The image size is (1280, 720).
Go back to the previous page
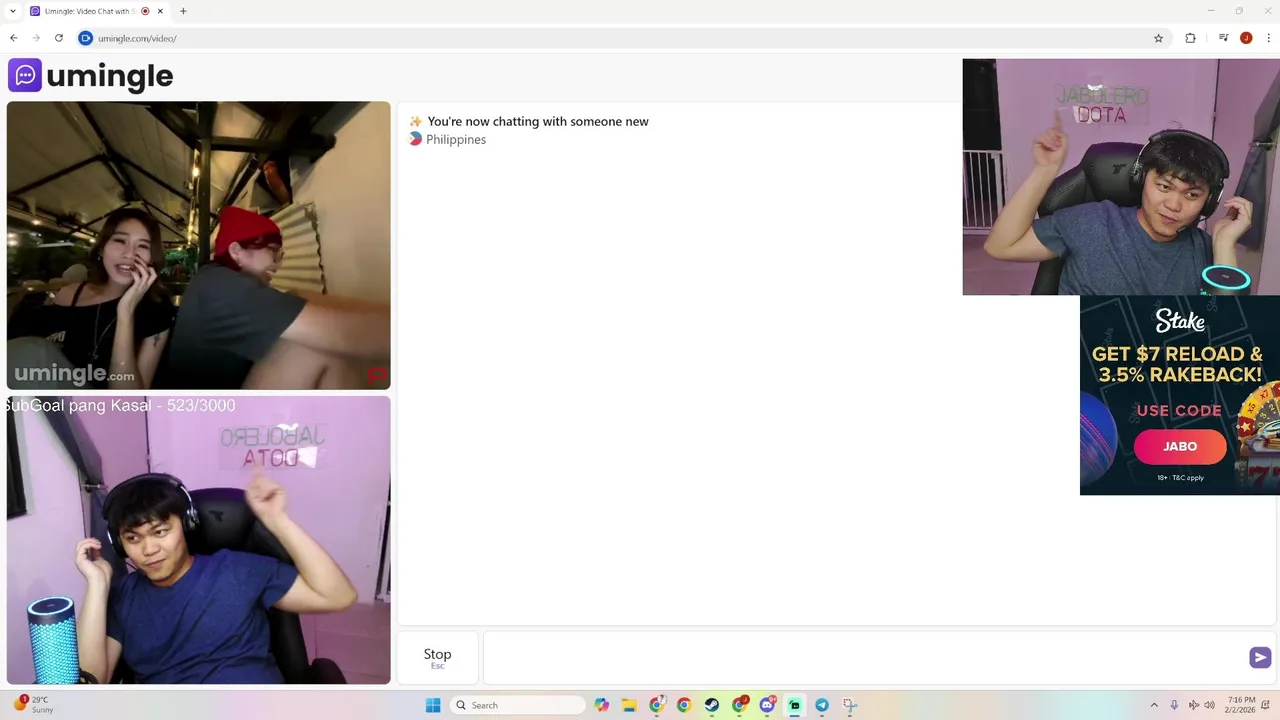pos(14,38)
